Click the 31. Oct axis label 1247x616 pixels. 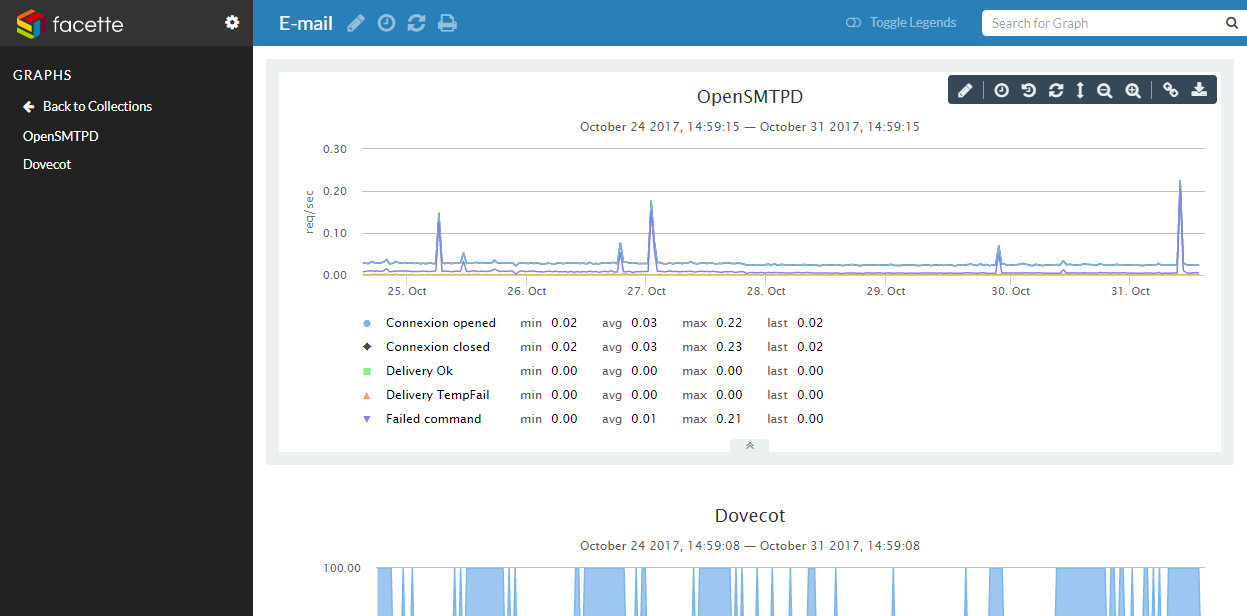pyautogui.click(x=1130, y=291)
